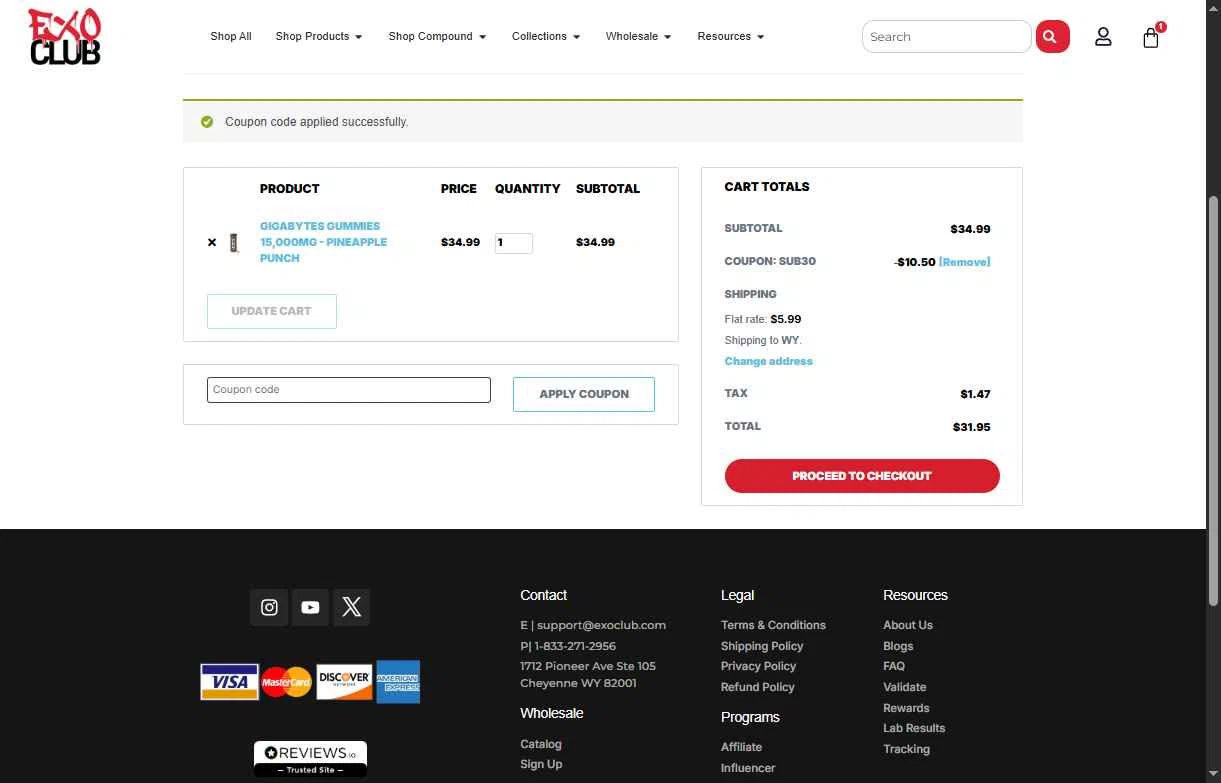The width and height of the screenshot is (1221, 783).
Task: Open Shop All menu item
Action: pos(231,37)
